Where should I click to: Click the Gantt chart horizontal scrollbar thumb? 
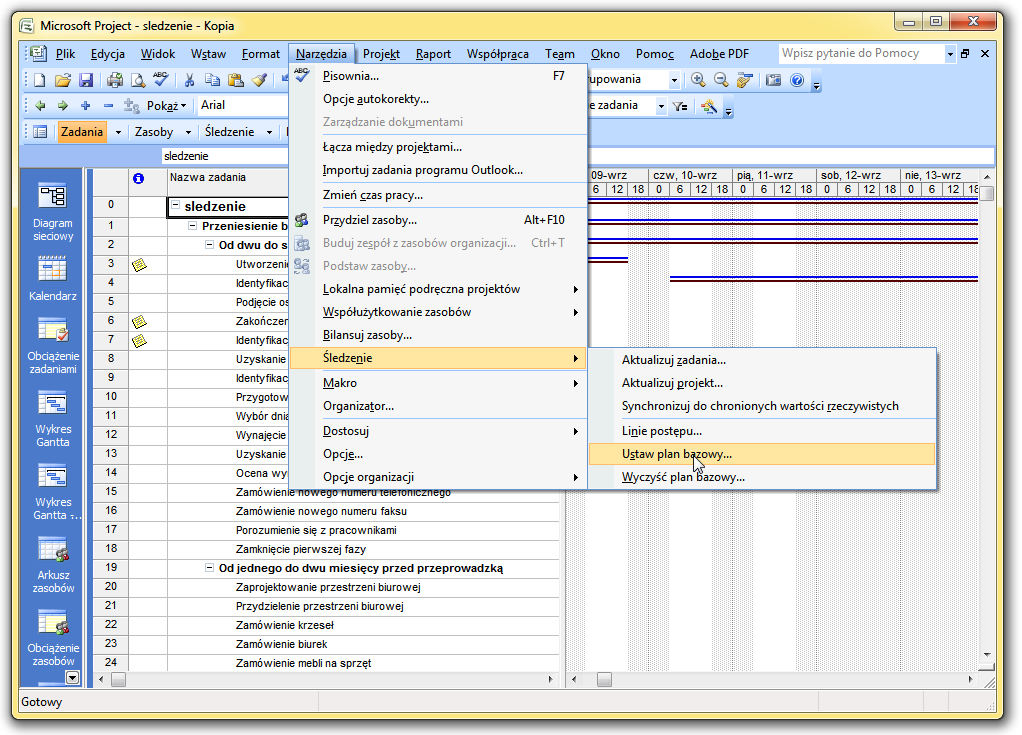604,679
